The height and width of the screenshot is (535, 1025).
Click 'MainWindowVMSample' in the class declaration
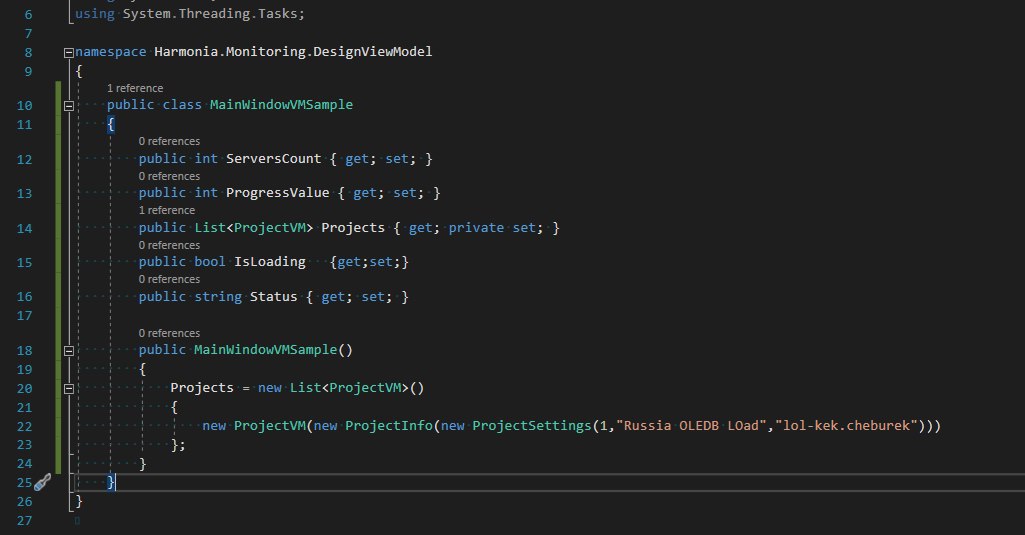281,105
